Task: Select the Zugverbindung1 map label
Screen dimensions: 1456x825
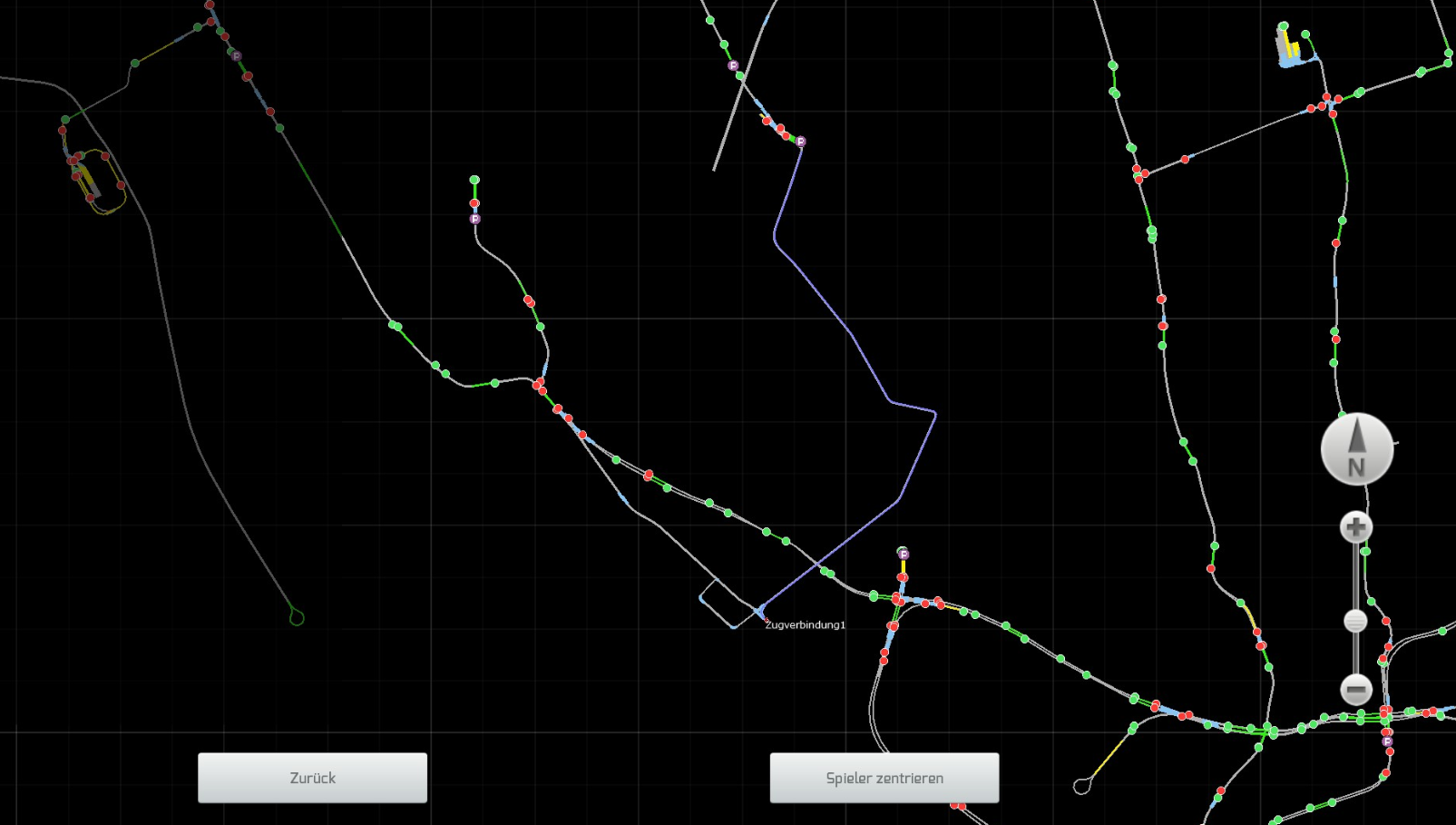Action: point(806,625)
